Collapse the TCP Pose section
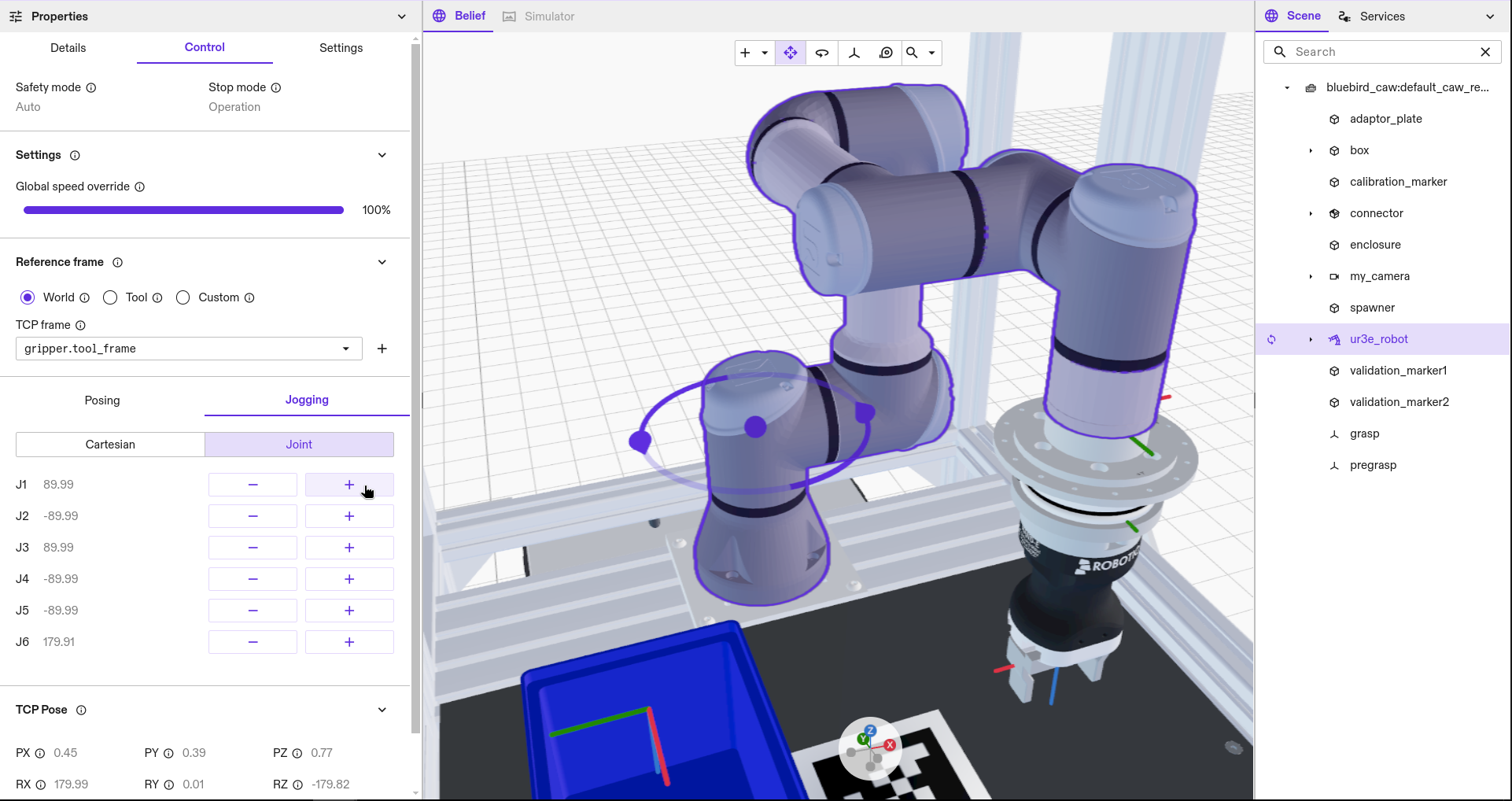This screenshot has width=1512, height=801. (382, 710)
